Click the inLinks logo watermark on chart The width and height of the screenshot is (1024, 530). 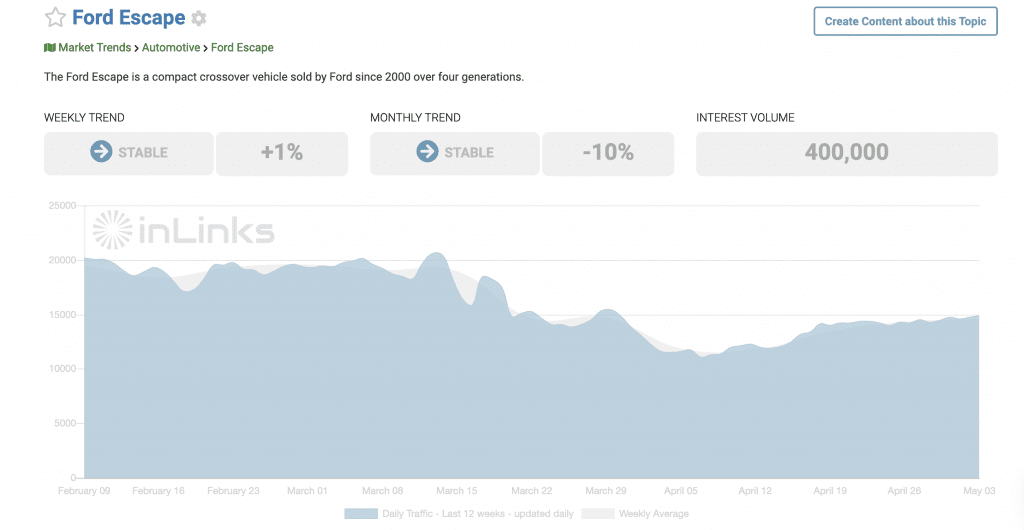[x=183, y=230]
